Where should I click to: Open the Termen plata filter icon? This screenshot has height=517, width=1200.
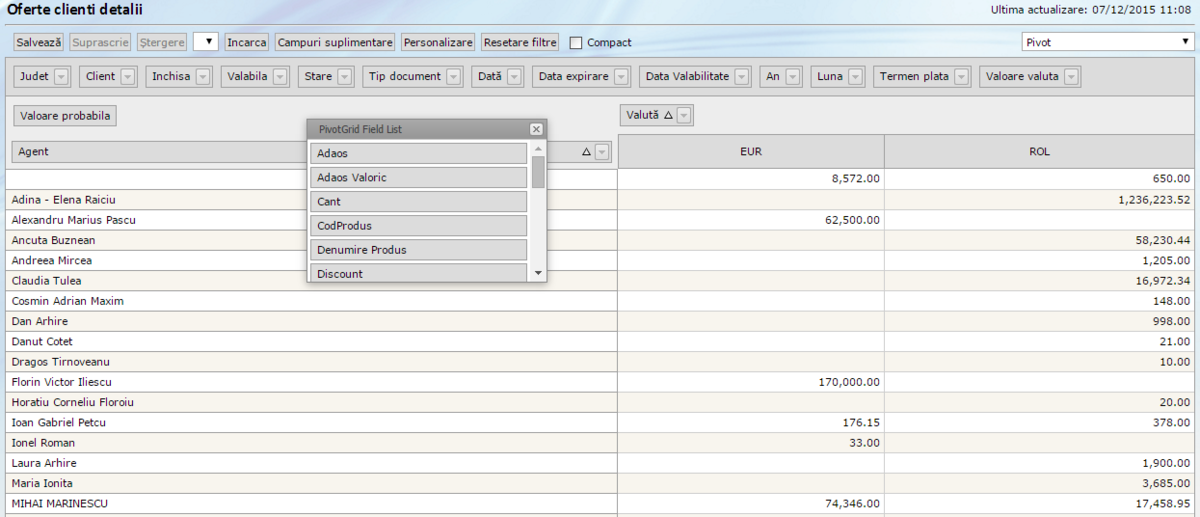(961, 77)
